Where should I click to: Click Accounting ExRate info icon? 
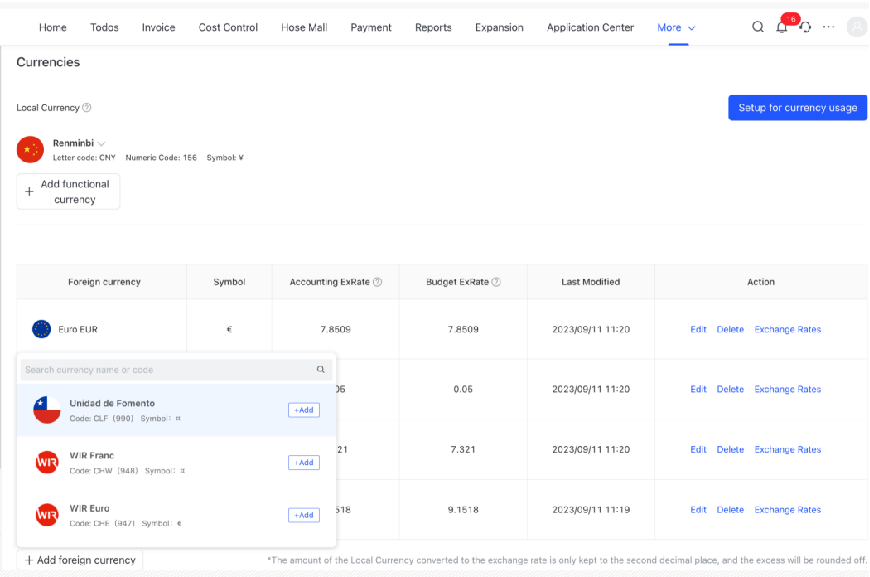[x=377, y=282]
